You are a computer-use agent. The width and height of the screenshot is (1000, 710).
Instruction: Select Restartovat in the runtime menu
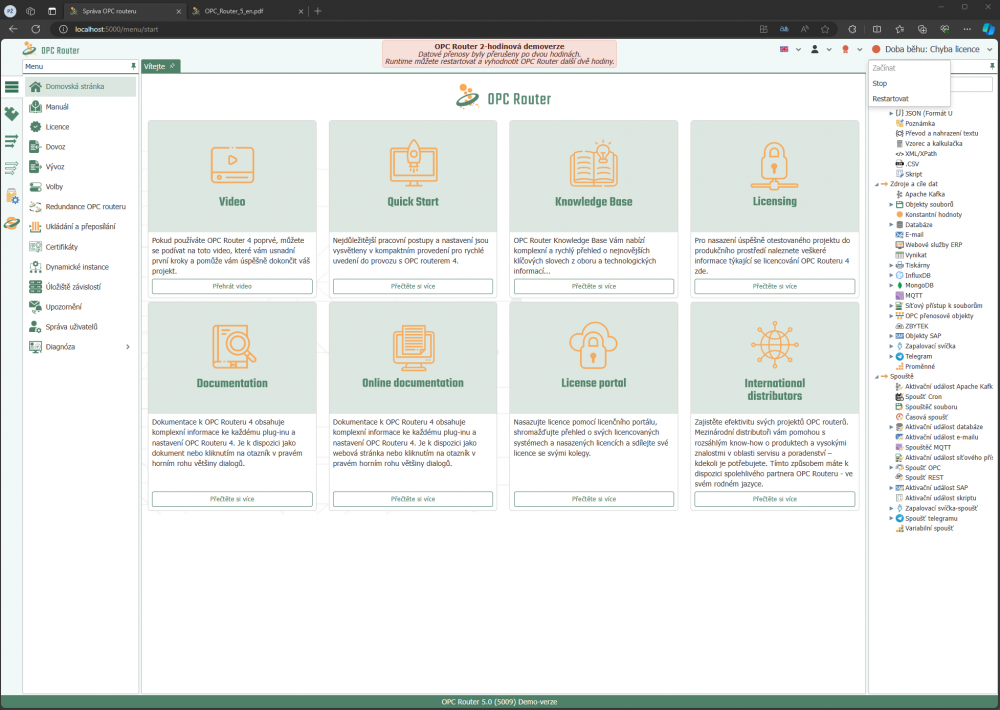click(909, 99)
